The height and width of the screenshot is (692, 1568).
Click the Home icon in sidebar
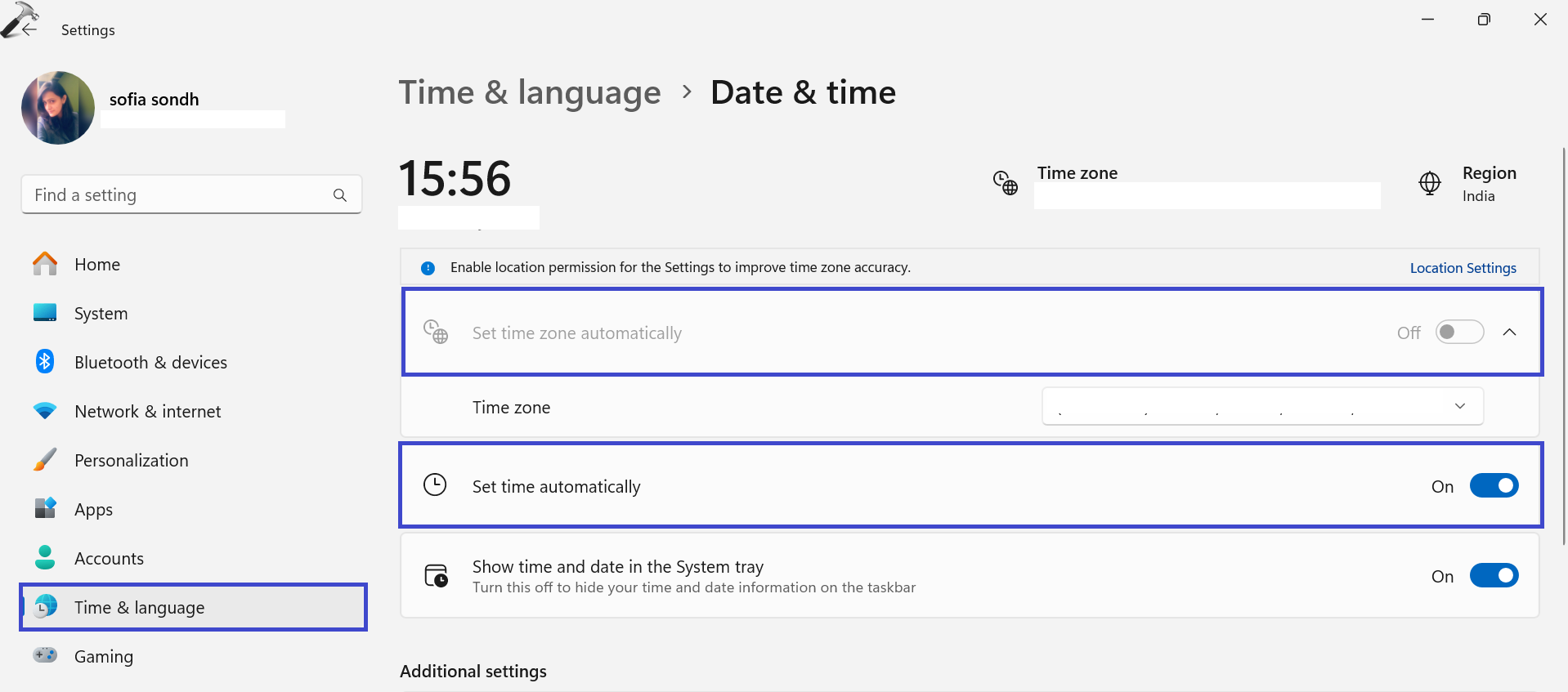pos(45,264)
